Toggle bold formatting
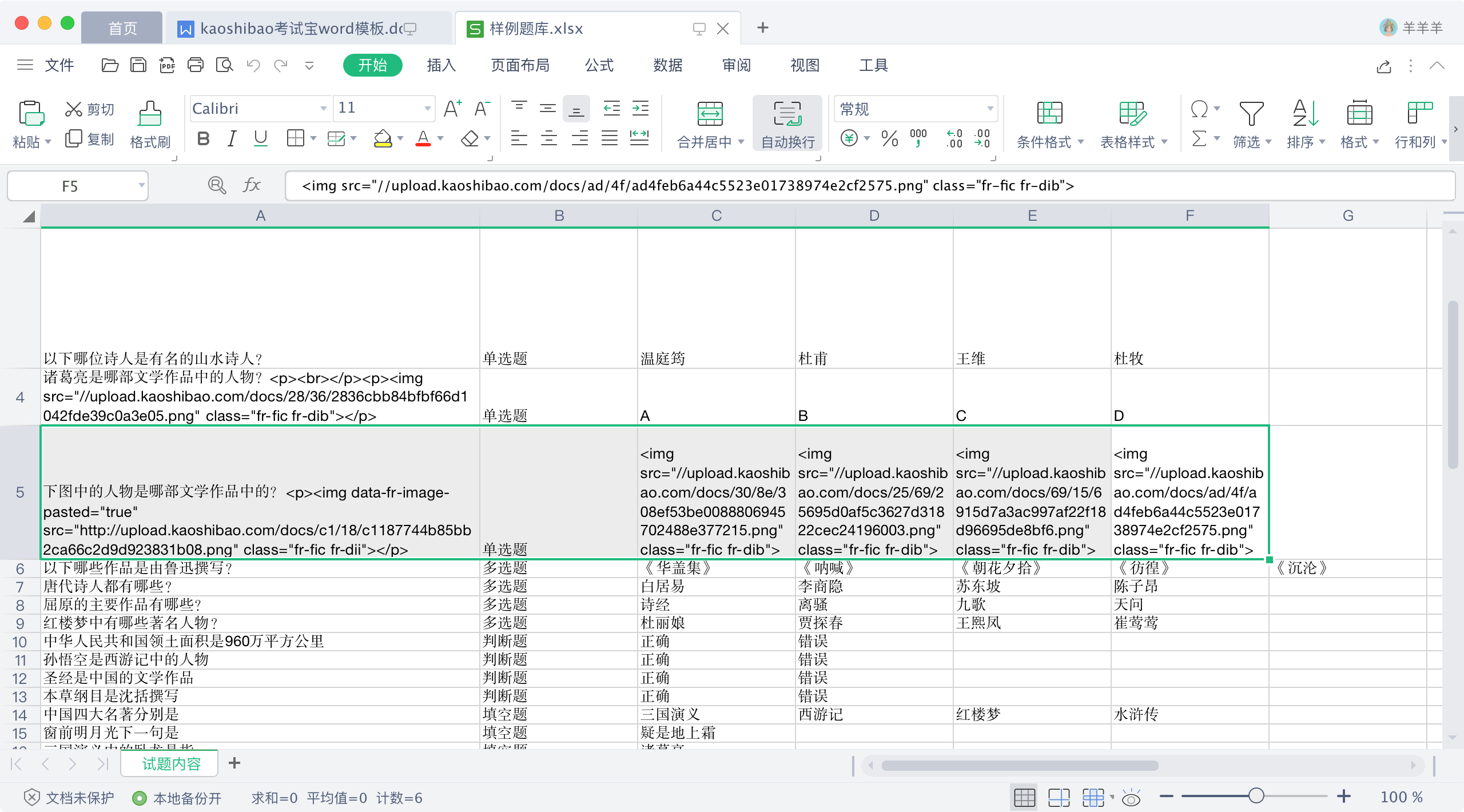Viewport: 1464px width, 812px height. [x=203, y=138]
